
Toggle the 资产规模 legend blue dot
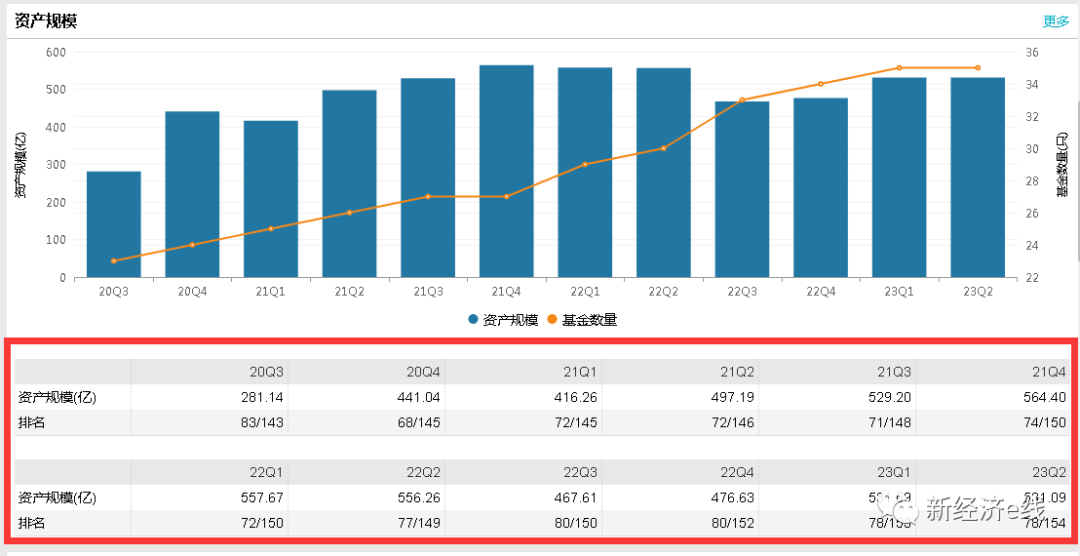point(473,320)
